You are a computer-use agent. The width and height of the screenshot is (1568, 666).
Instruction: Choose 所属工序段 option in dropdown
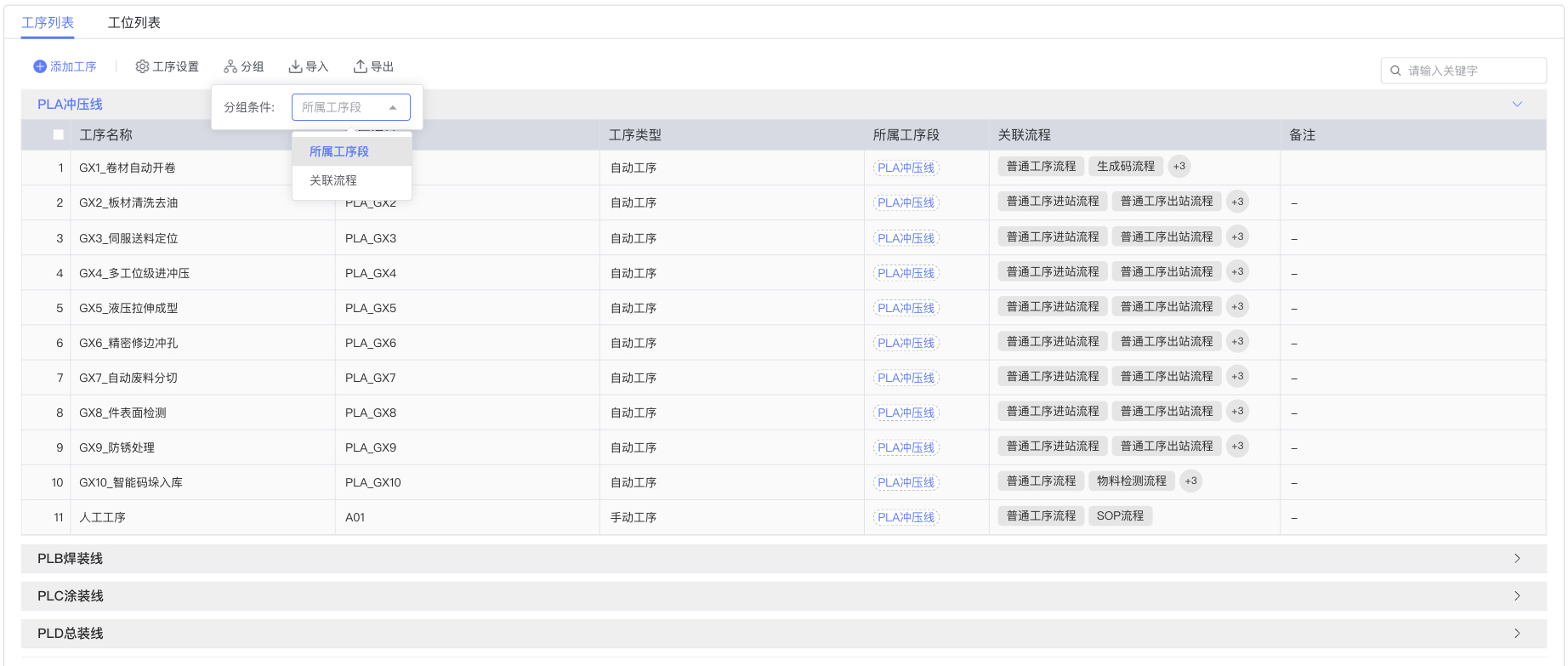point(339,151)
